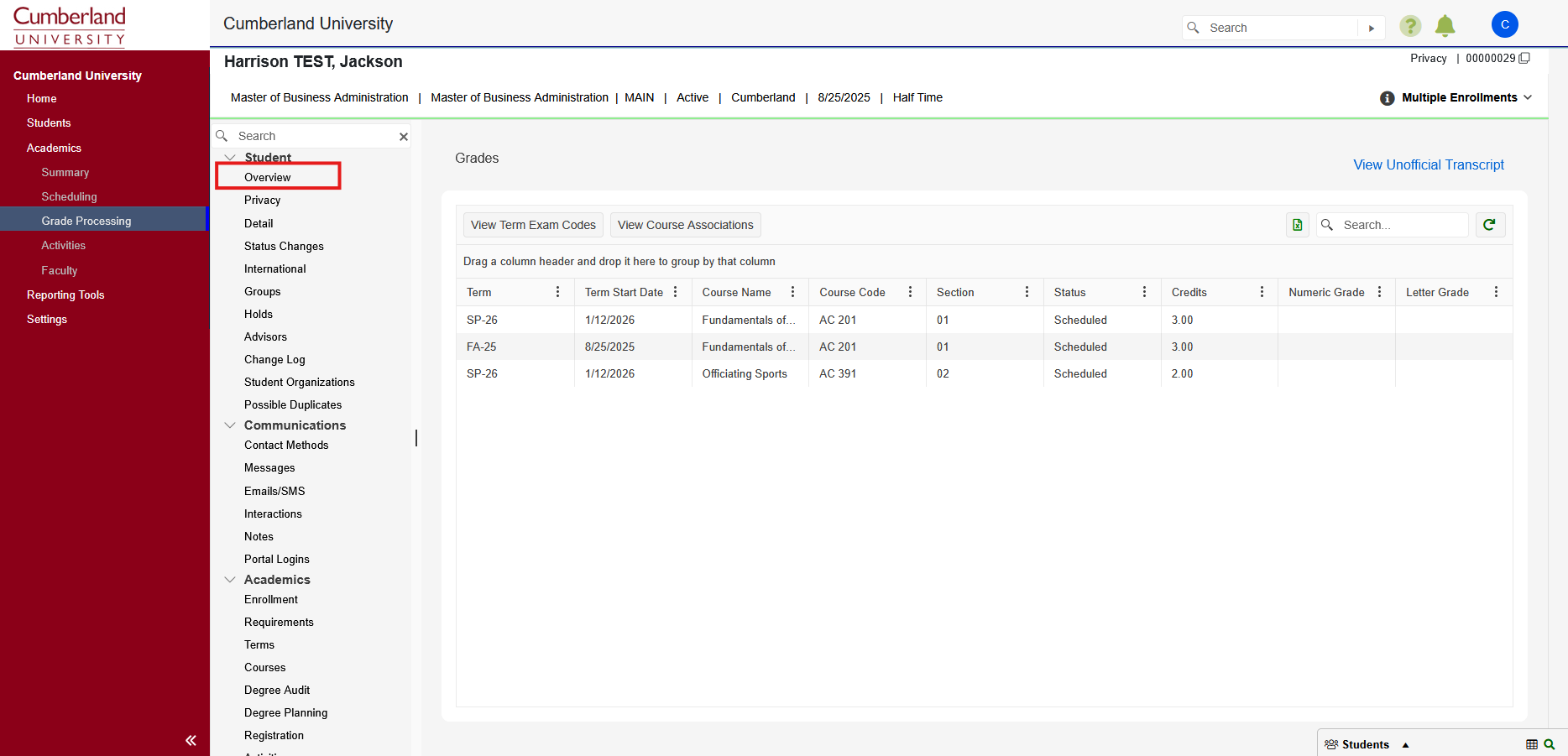This screenshot has width=1568, height=756.
Task: Open Degree Planning tree item
Action: coord(286,712)
